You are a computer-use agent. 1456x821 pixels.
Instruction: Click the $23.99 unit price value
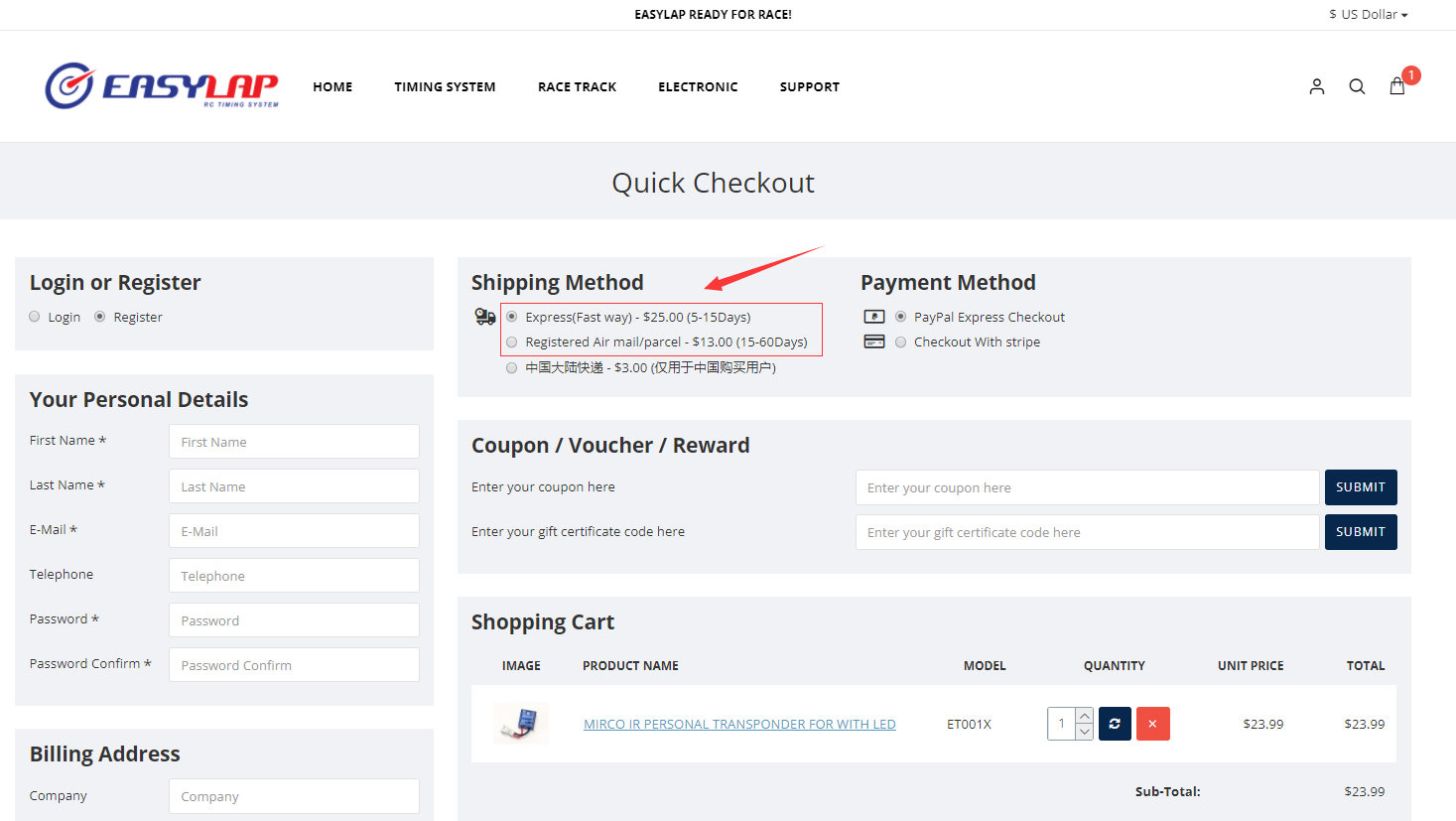pos(1263,724)
